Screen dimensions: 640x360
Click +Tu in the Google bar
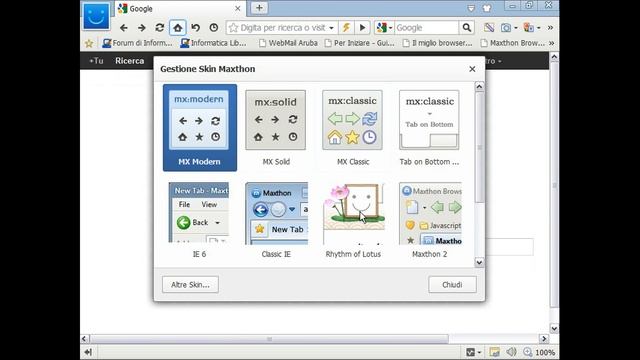pos(96,61)
